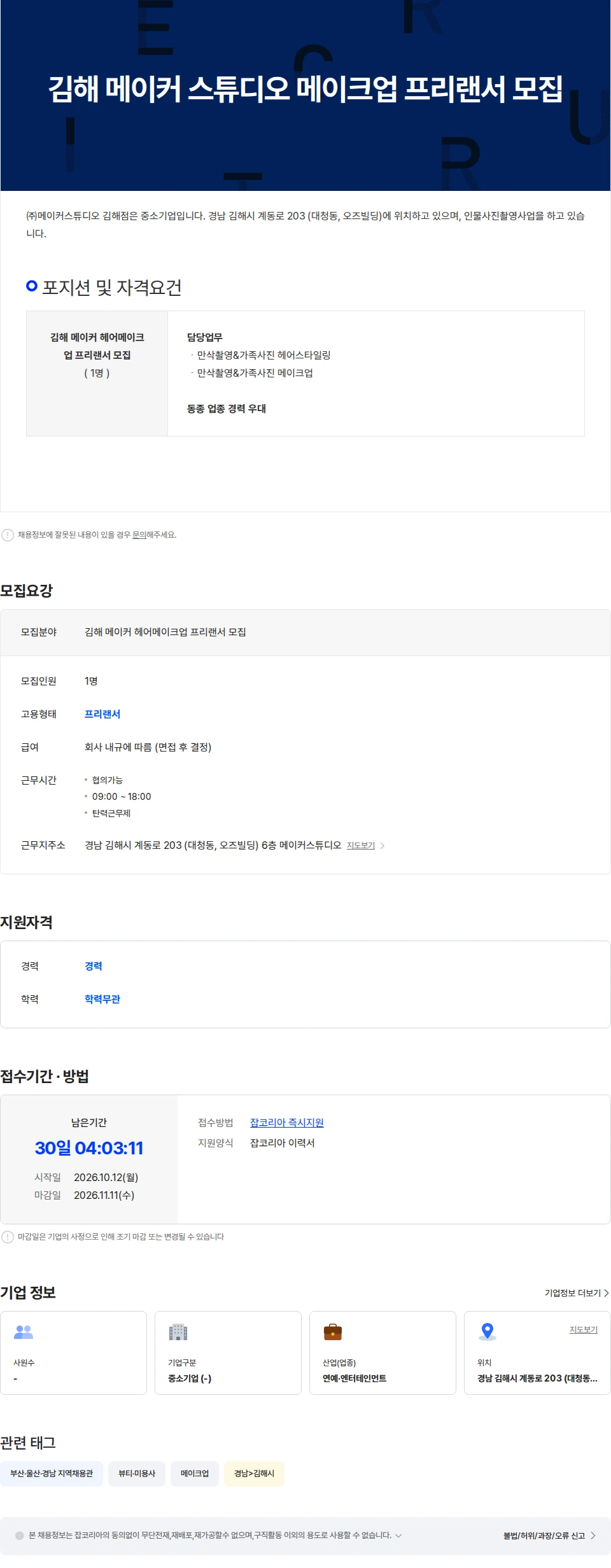Click the 09:00 ~ 18:00 working hours text
This screenshot has height=1568, width=611.
(122, 797)
